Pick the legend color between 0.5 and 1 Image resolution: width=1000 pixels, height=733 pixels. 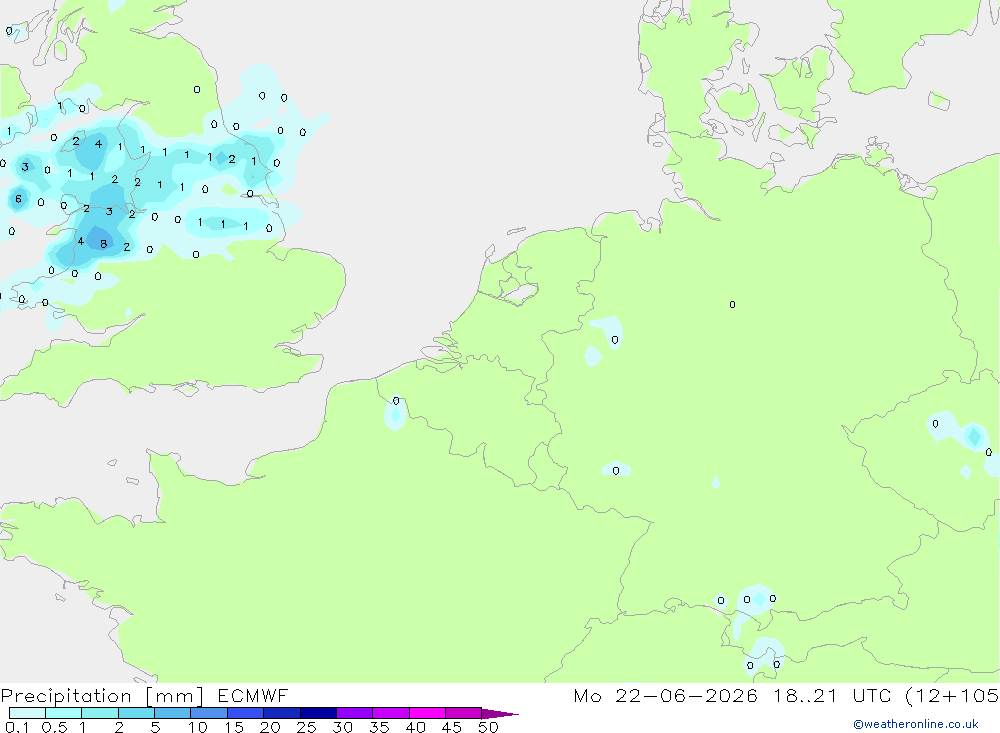click(x=64, y=713)
